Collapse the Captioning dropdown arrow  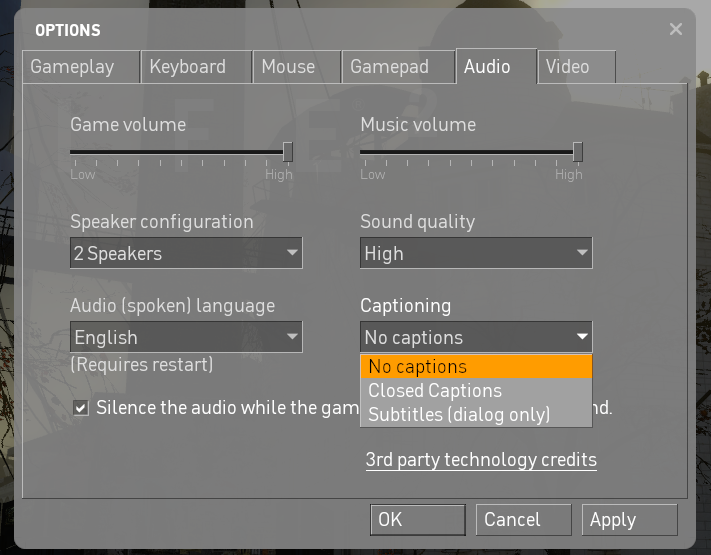point(581,337)
